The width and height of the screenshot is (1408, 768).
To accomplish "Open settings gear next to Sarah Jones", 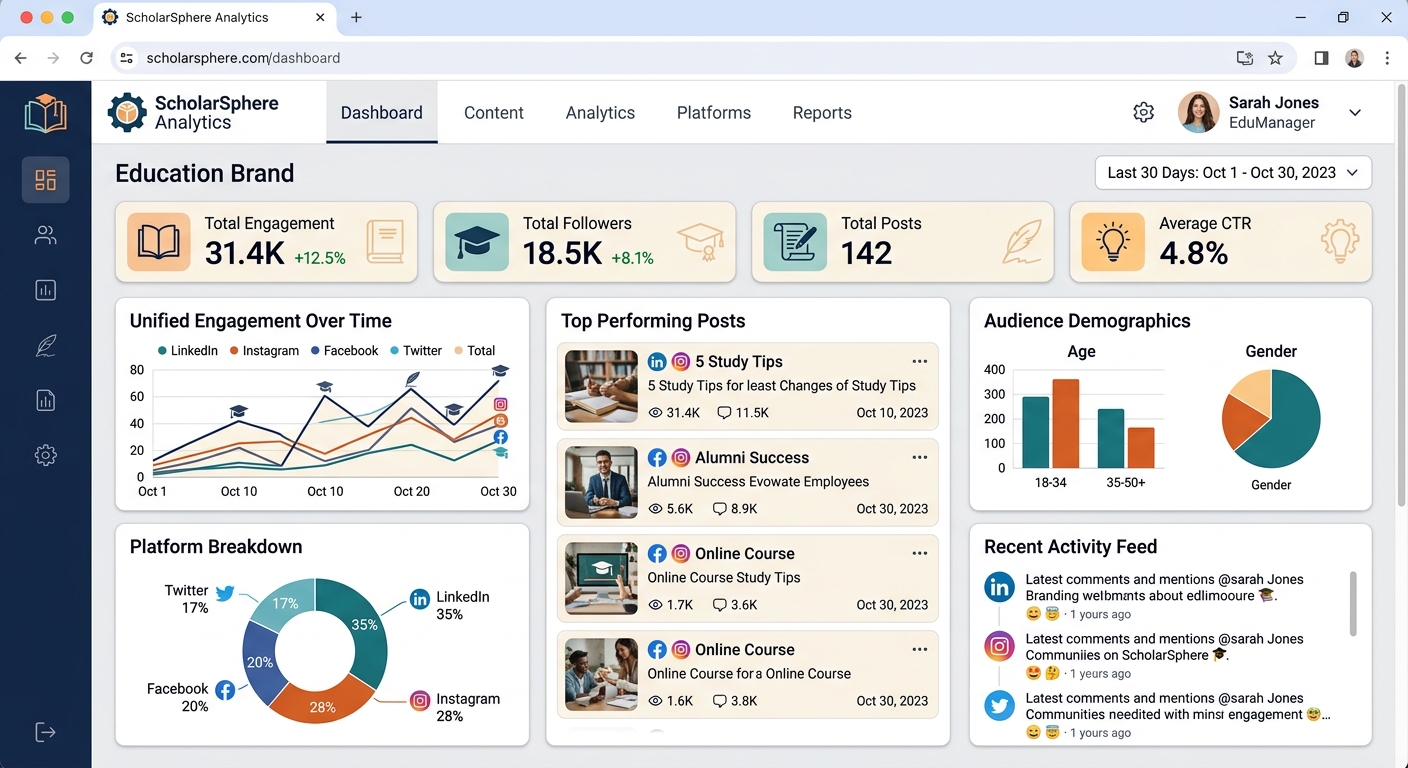I will [x=1143, y=113].
